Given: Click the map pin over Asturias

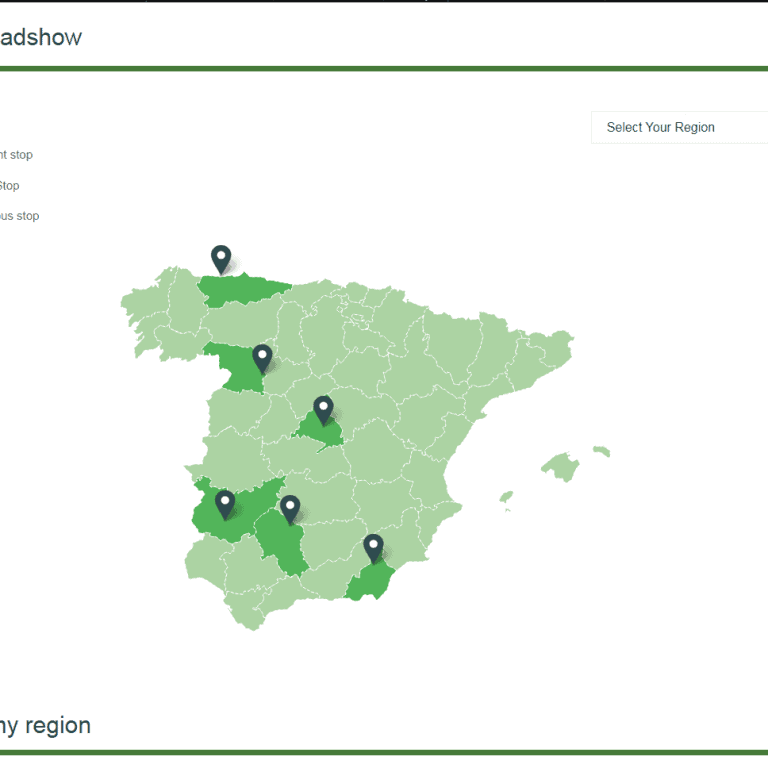Looking at the screenshot, I should [x=221, y=258].
